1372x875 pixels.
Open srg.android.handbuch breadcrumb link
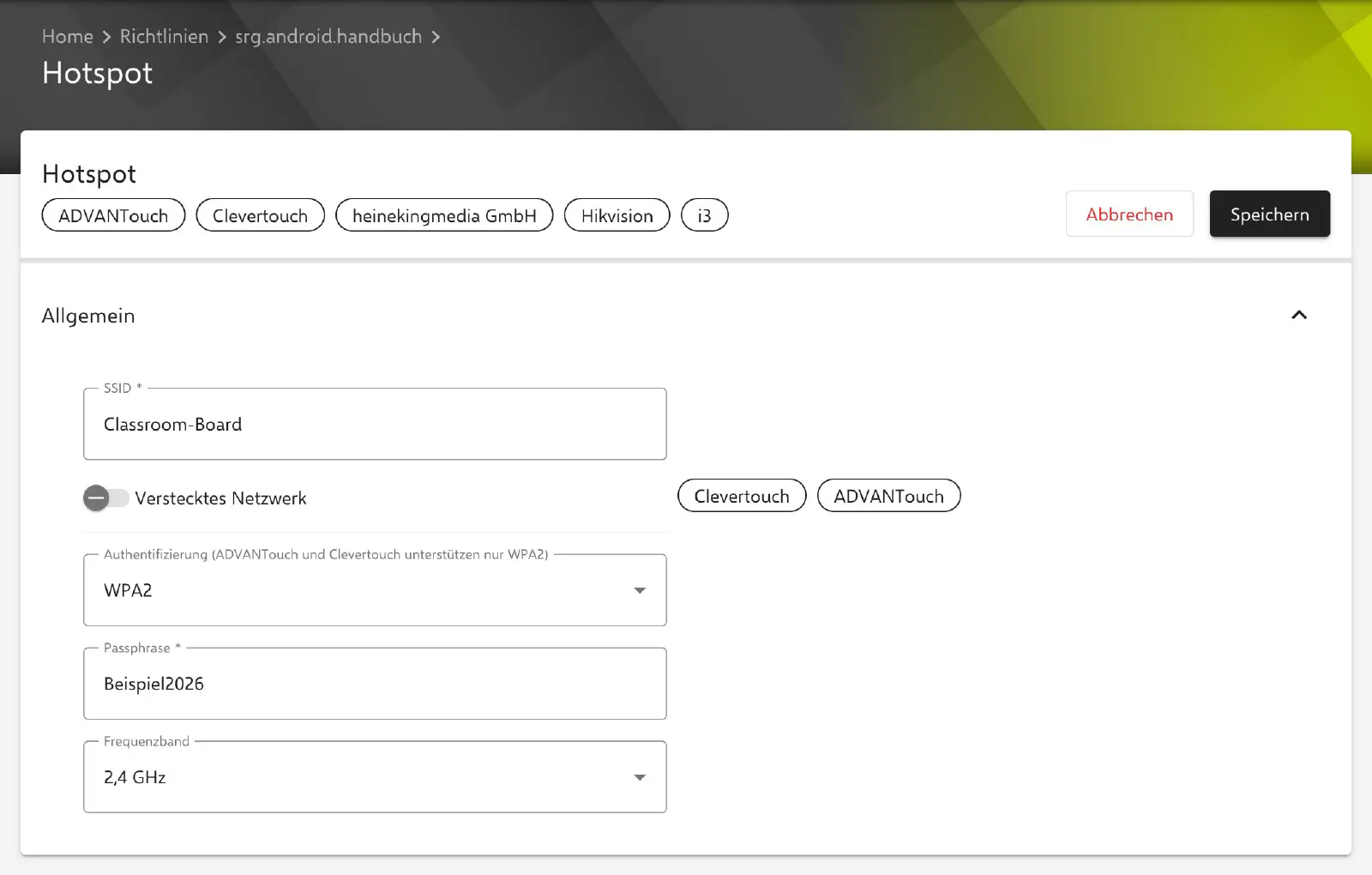(328, 36)
